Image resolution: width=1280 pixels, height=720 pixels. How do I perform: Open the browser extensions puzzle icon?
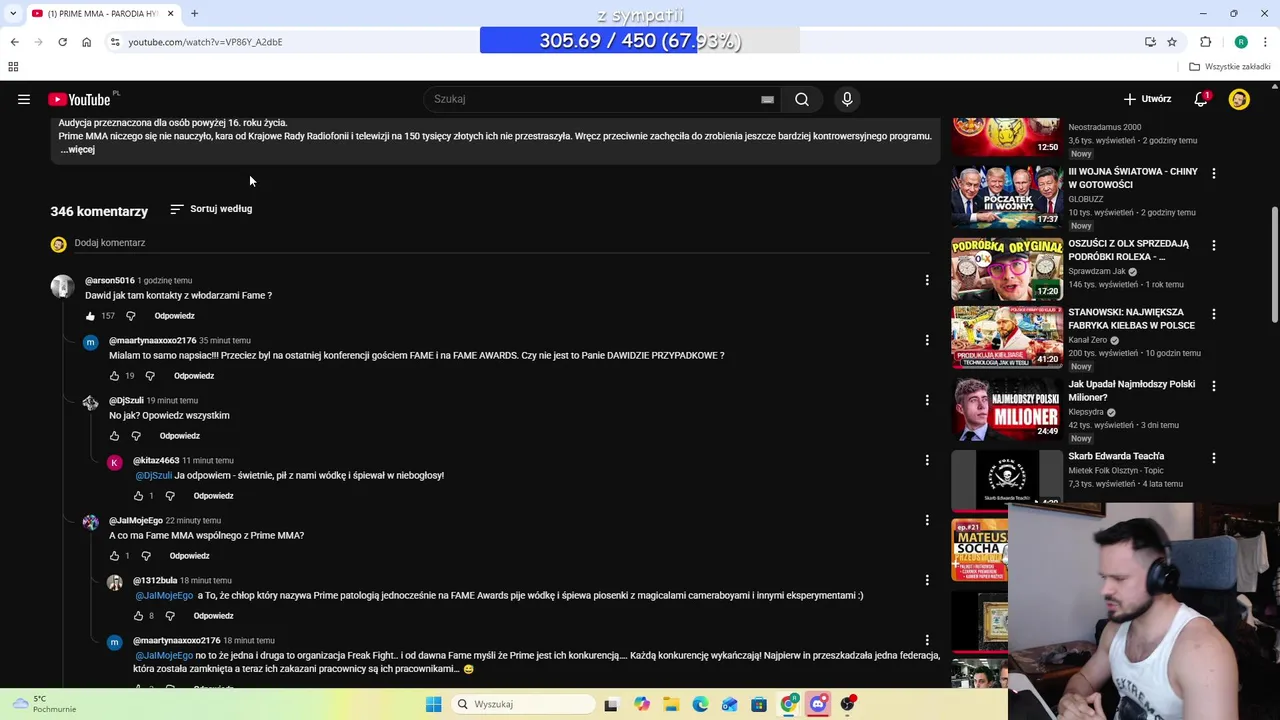1205,42
